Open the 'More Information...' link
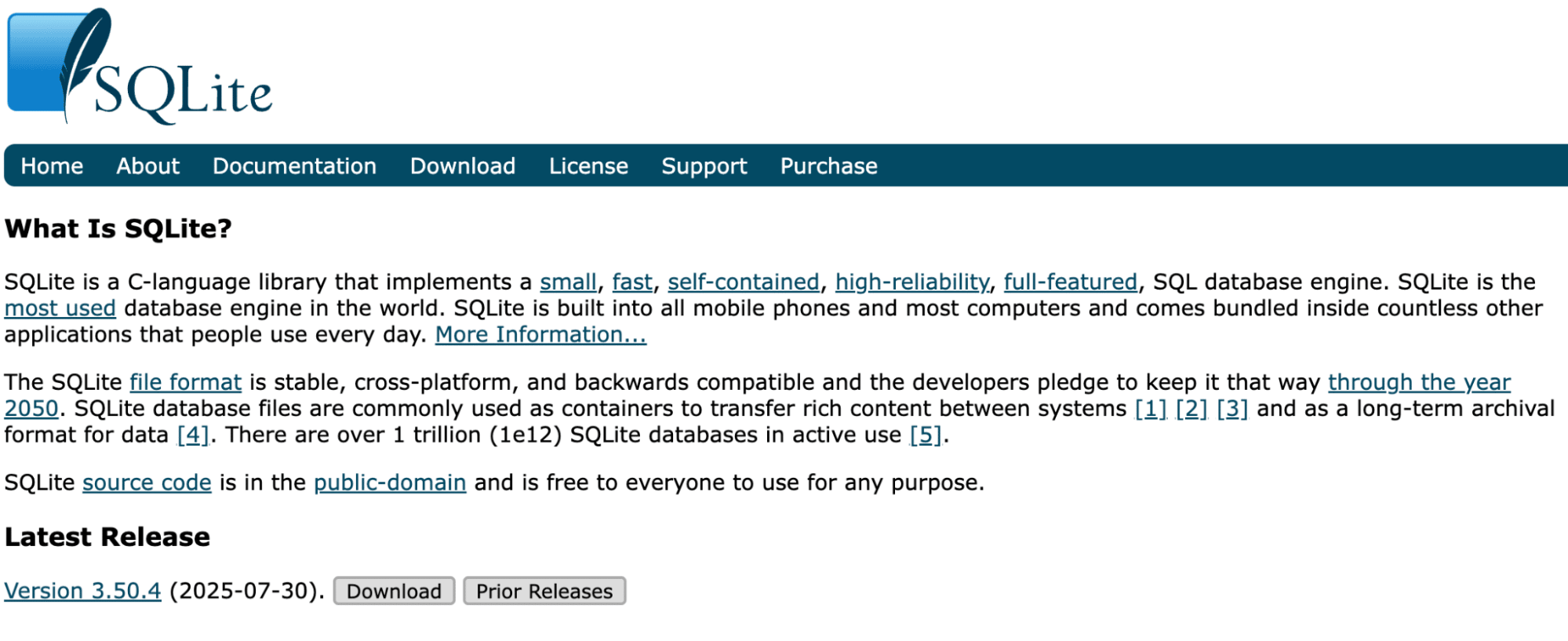1568x641 pixels. (540, 335)
